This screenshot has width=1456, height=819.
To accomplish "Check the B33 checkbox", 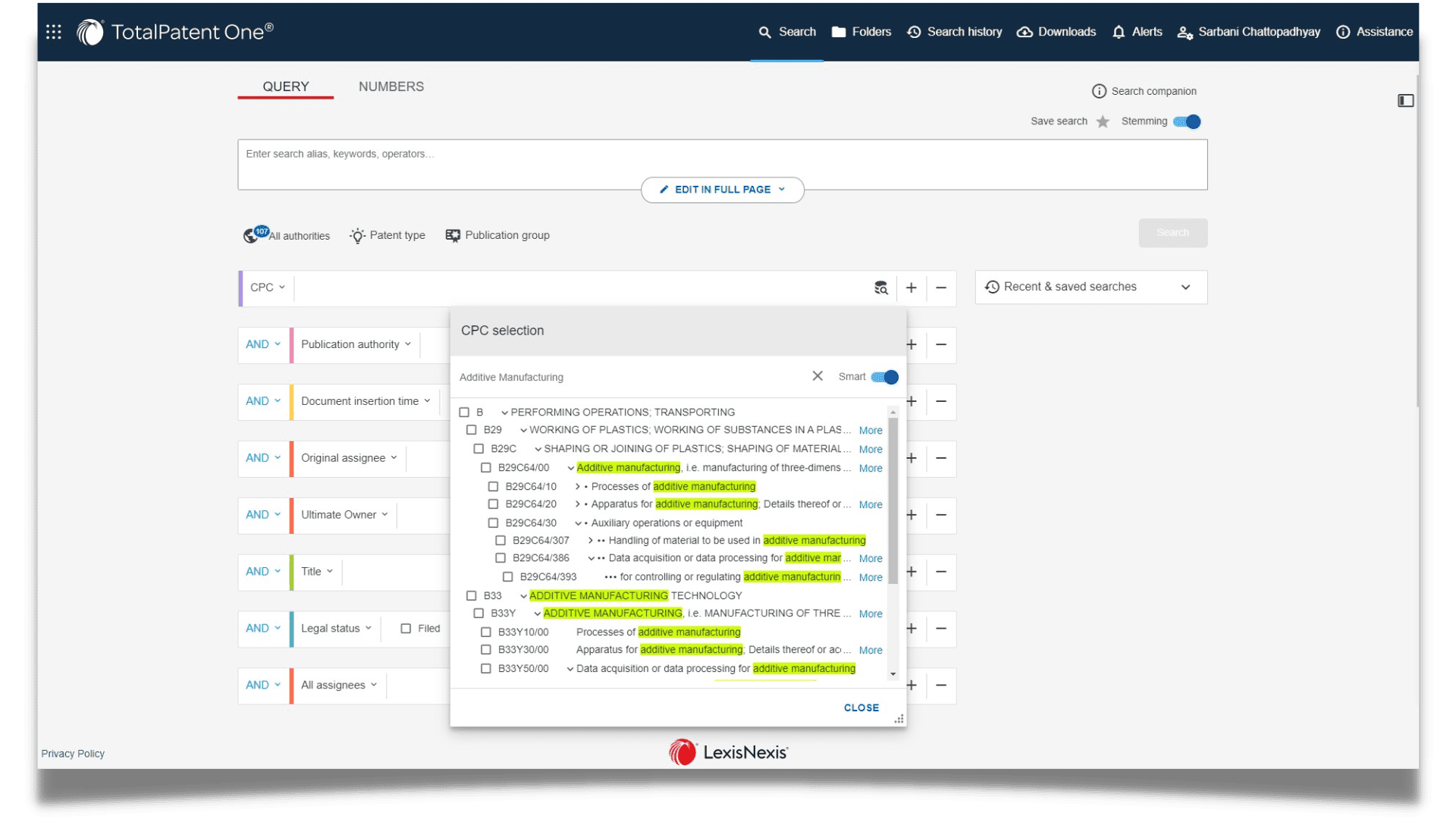I will click(472, 596).
